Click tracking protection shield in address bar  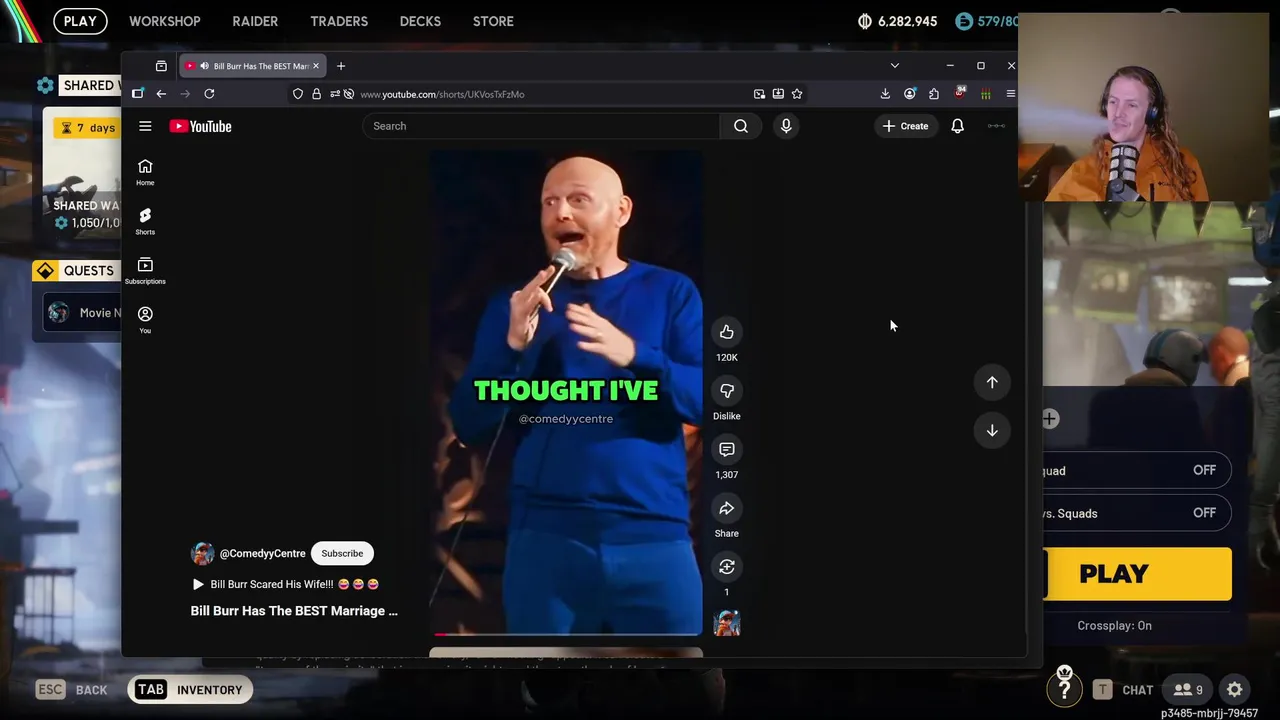[298, 94]
